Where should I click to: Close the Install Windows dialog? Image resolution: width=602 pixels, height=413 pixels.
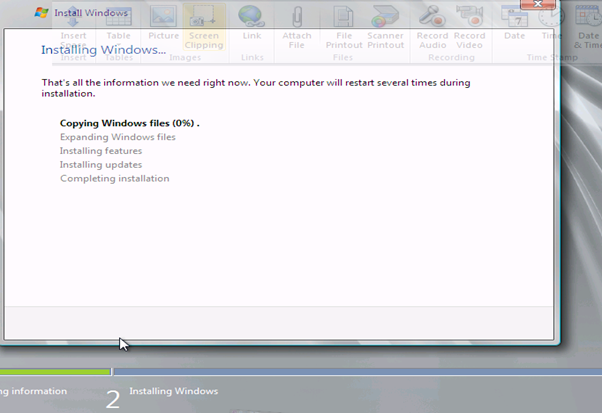538,4
